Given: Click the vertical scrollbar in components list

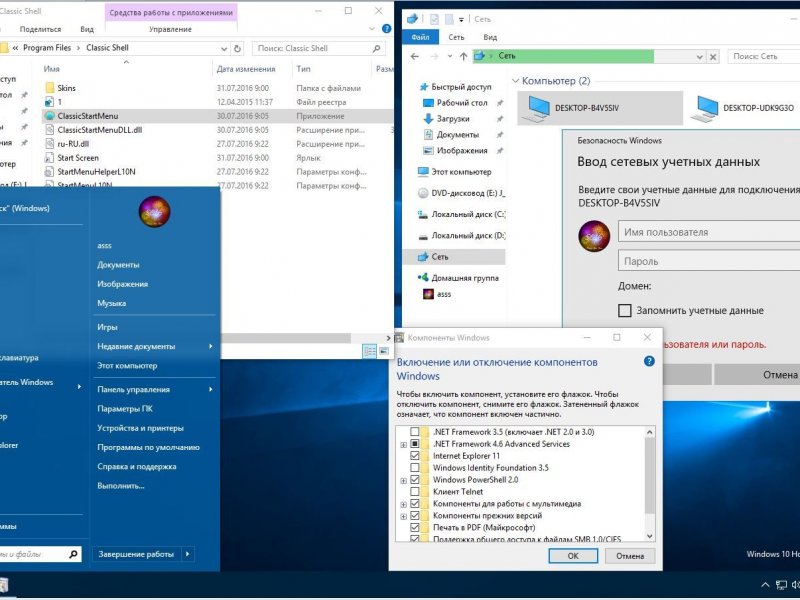Looking at the screenshot, I should (649, 476).
